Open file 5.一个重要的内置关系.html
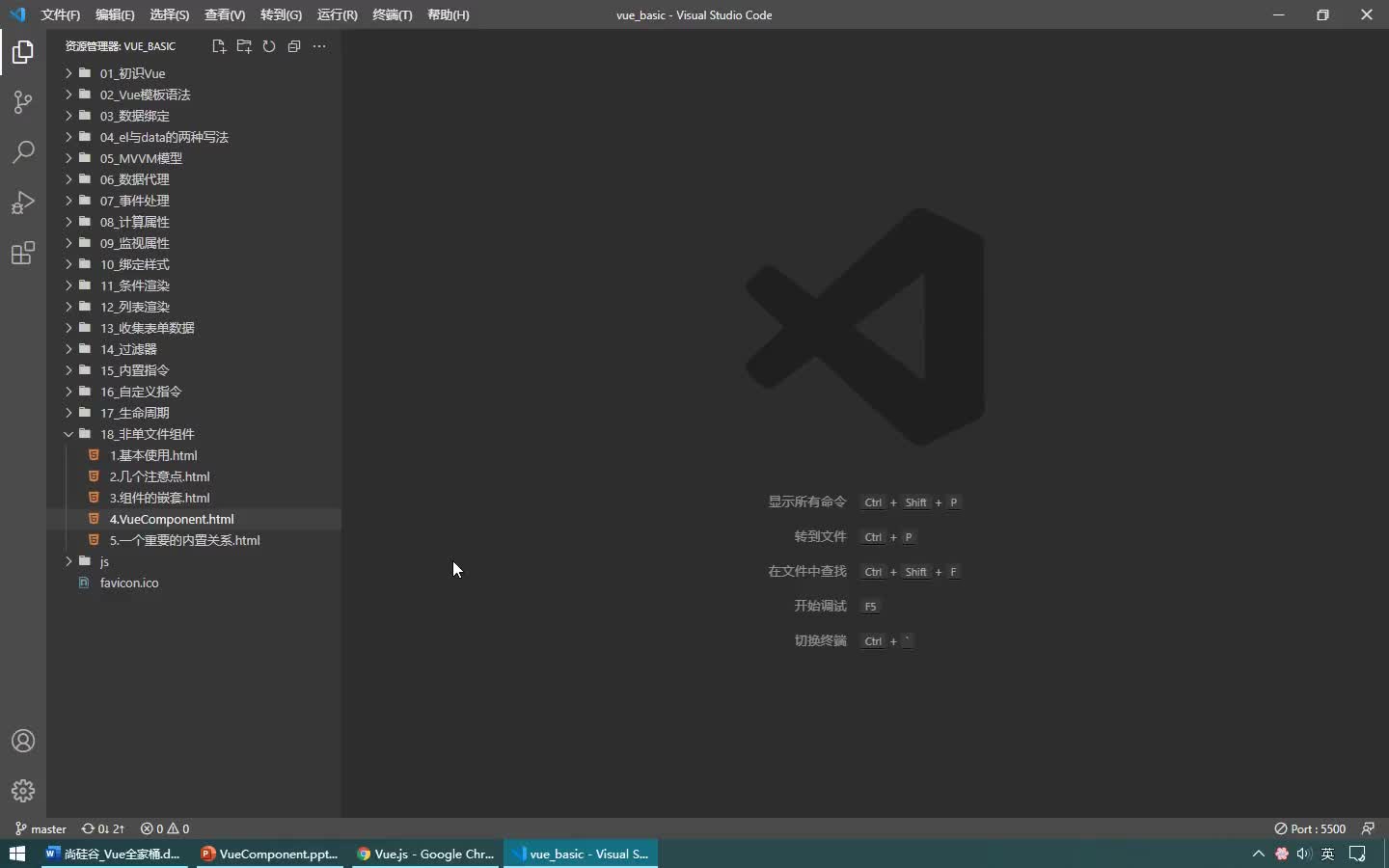This screenshot has width=1389, height=868. click(x=194, y=540)
